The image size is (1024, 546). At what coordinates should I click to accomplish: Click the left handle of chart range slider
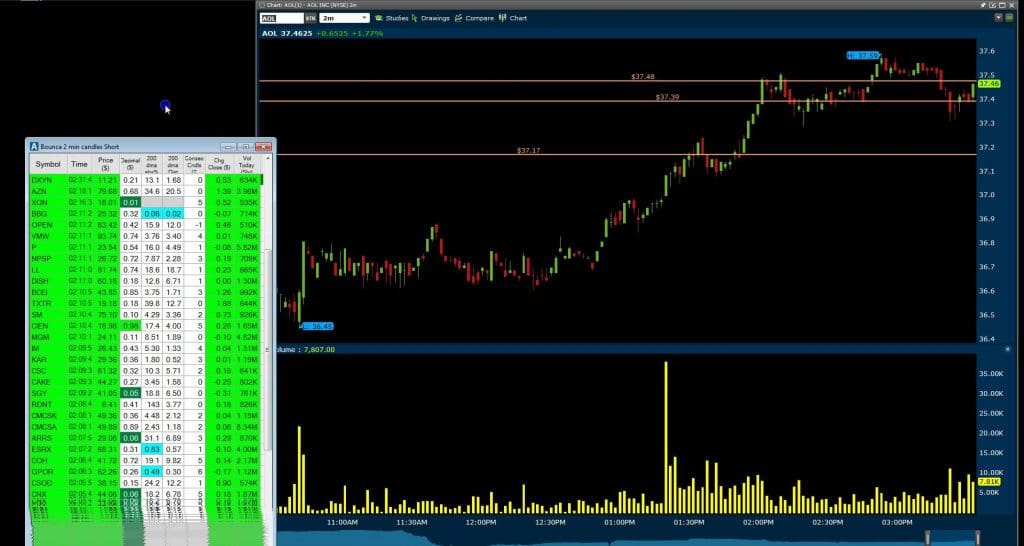click(927, 538)
